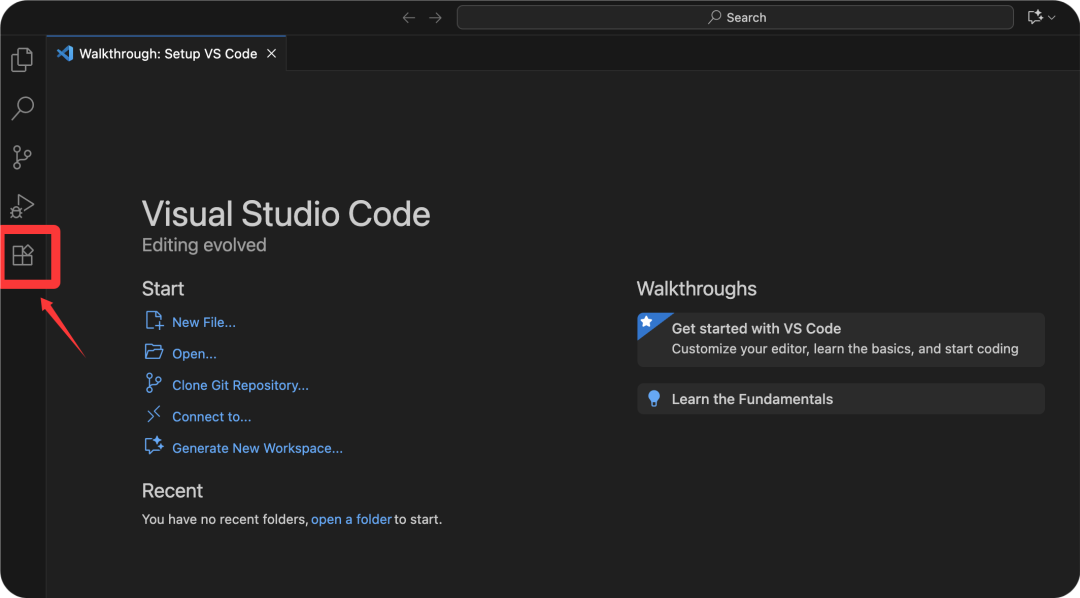Click the Walkthroughs section heading

point(696,289)
